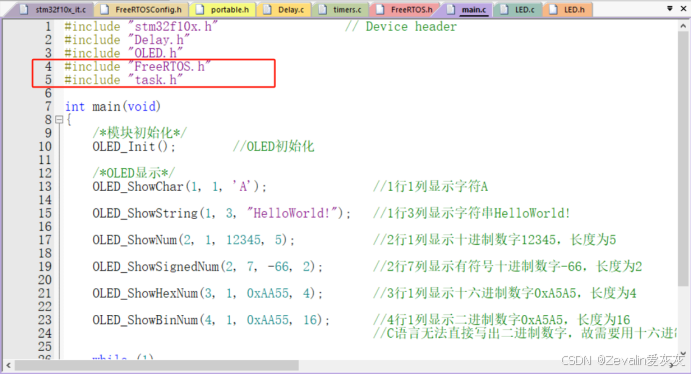Click line number 13 in the gutter
This screenshot has width=692, height=374.
(x=45, y=186)
